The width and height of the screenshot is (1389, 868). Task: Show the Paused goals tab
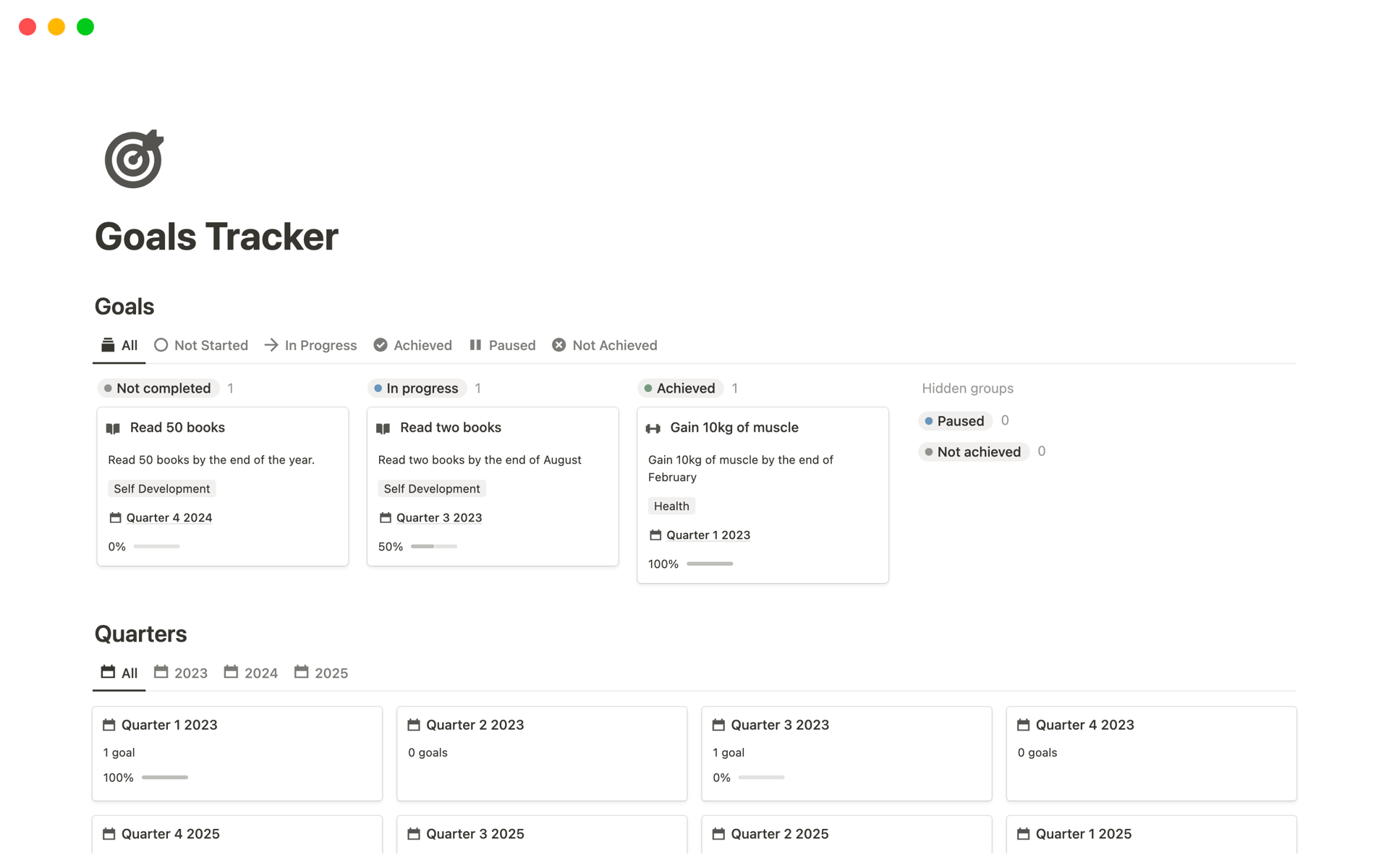click(x=503, y=345)
